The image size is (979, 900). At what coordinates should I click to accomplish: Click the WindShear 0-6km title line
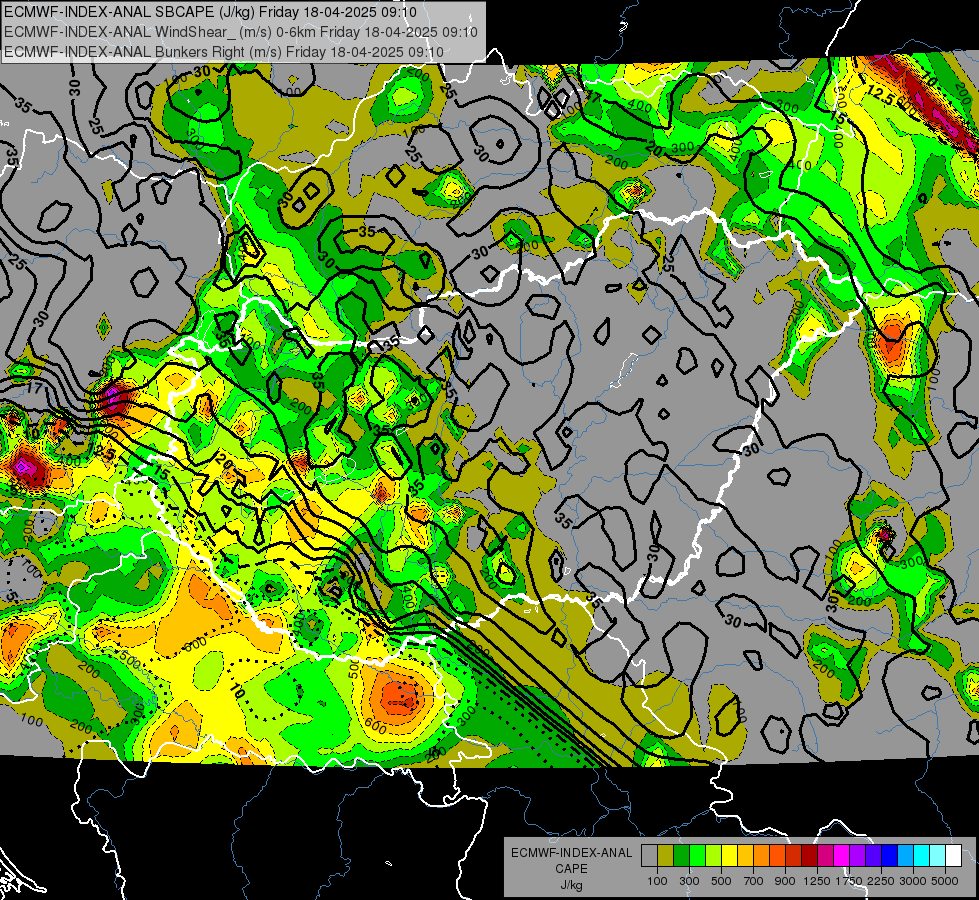241,32
